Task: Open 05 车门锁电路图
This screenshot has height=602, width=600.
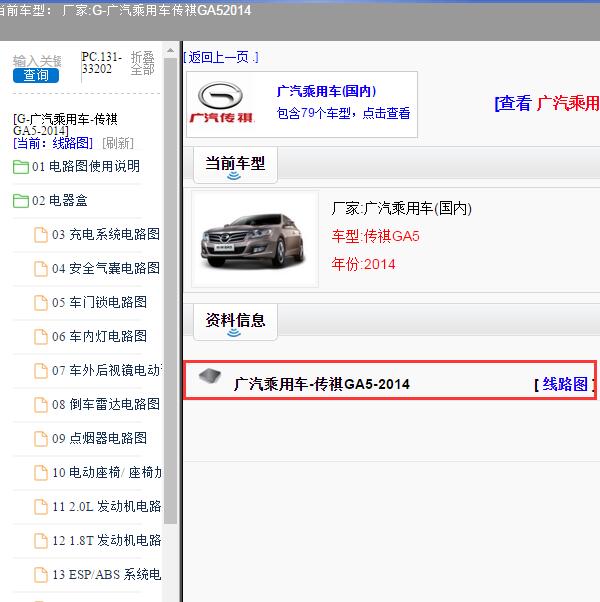Action: pyautogui.click(x=99, y=303)
